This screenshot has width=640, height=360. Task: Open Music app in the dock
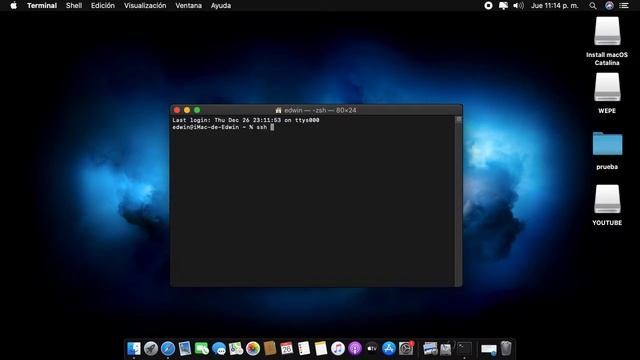[338, 348]
